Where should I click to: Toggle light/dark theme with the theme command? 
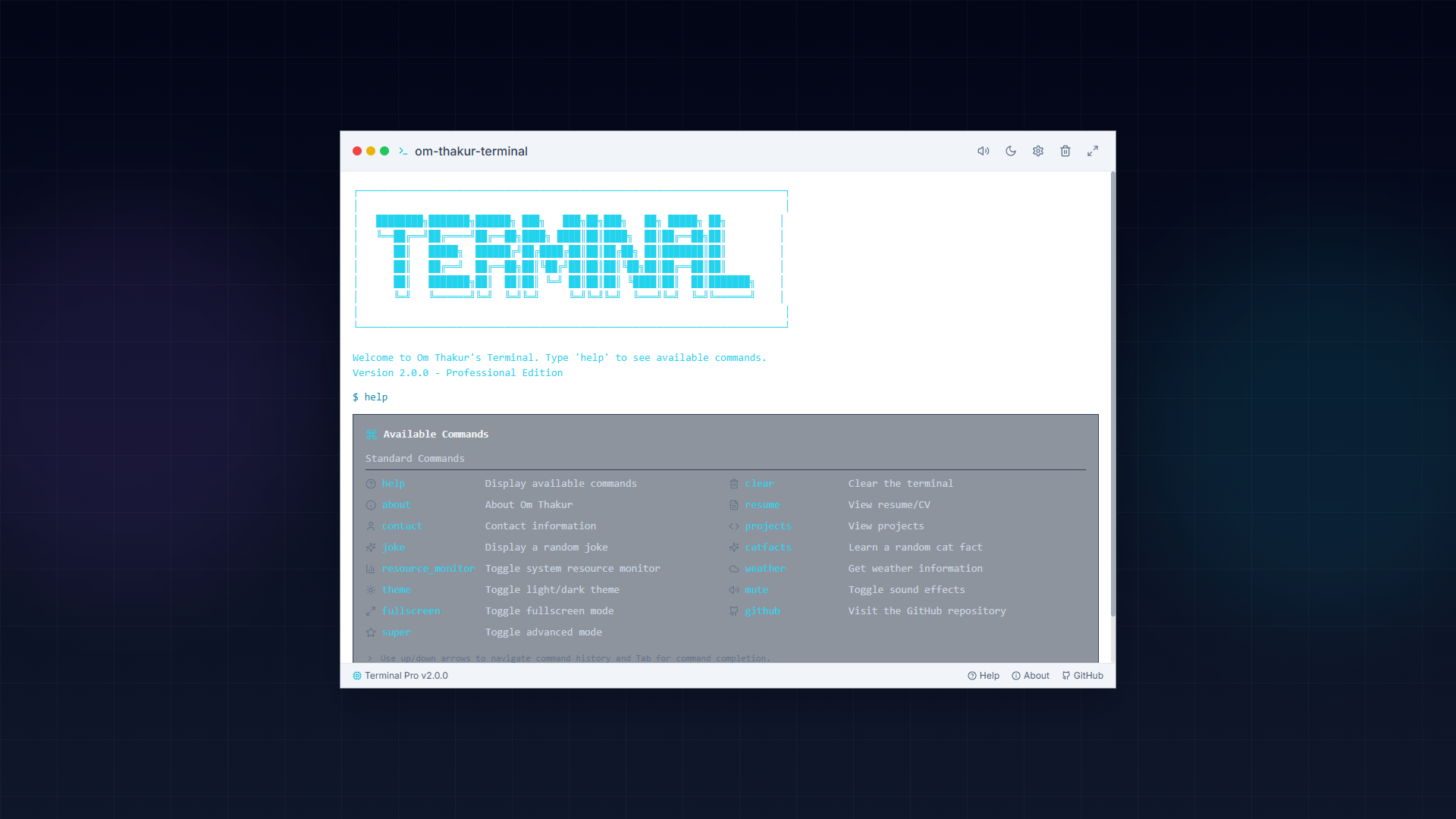click(x=397, y=589)
